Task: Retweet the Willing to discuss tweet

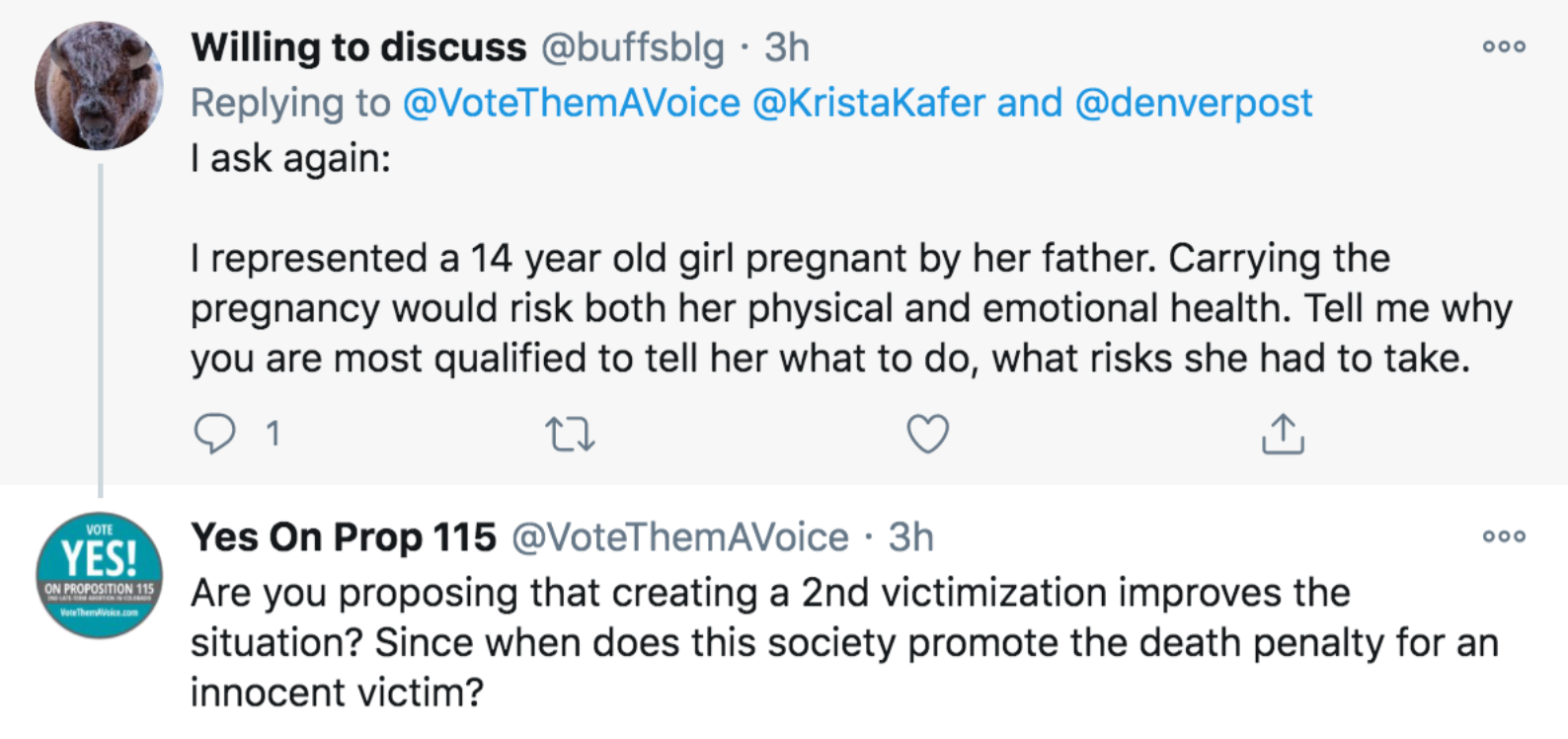Action: 570,434
